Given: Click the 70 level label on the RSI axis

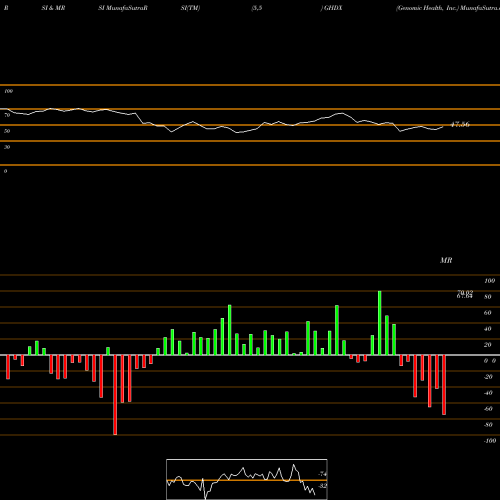Looking at the screenshot, I should coord(7,115).
